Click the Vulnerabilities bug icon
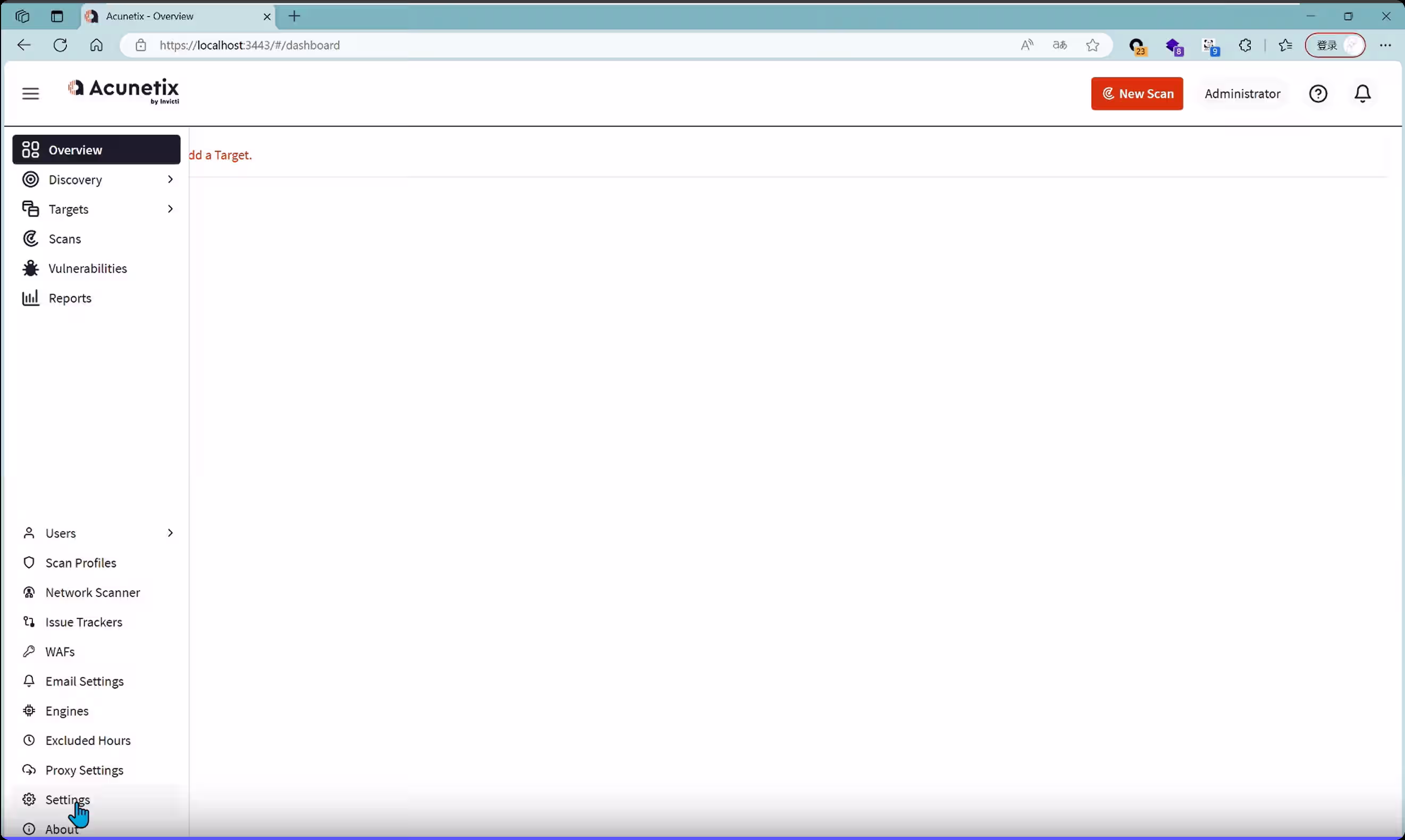The height and width of the screenshot is (840, 1405). pos(30,268)
